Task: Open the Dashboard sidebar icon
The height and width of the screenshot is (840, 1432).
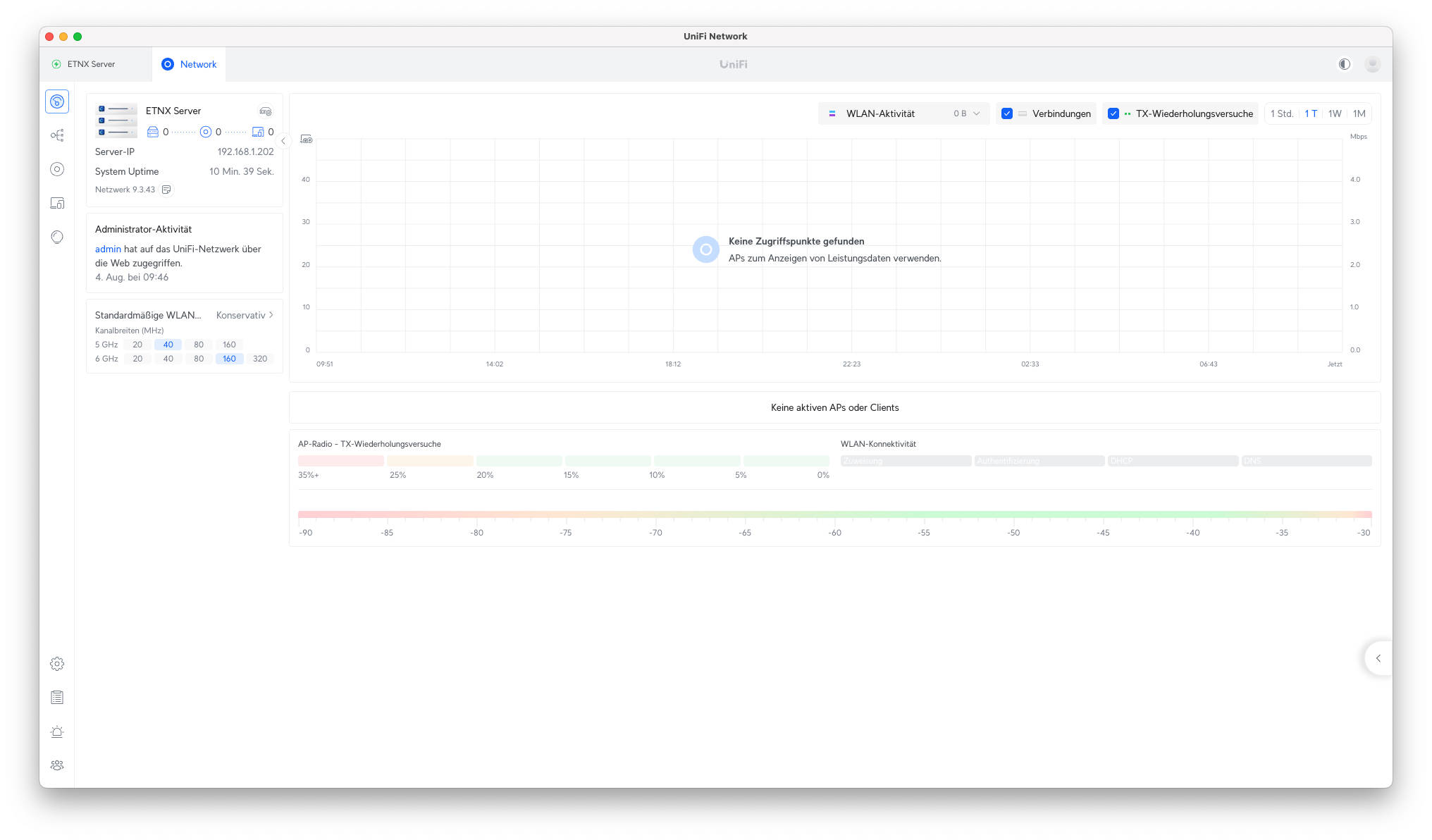Action: click(x=57, y=101)
